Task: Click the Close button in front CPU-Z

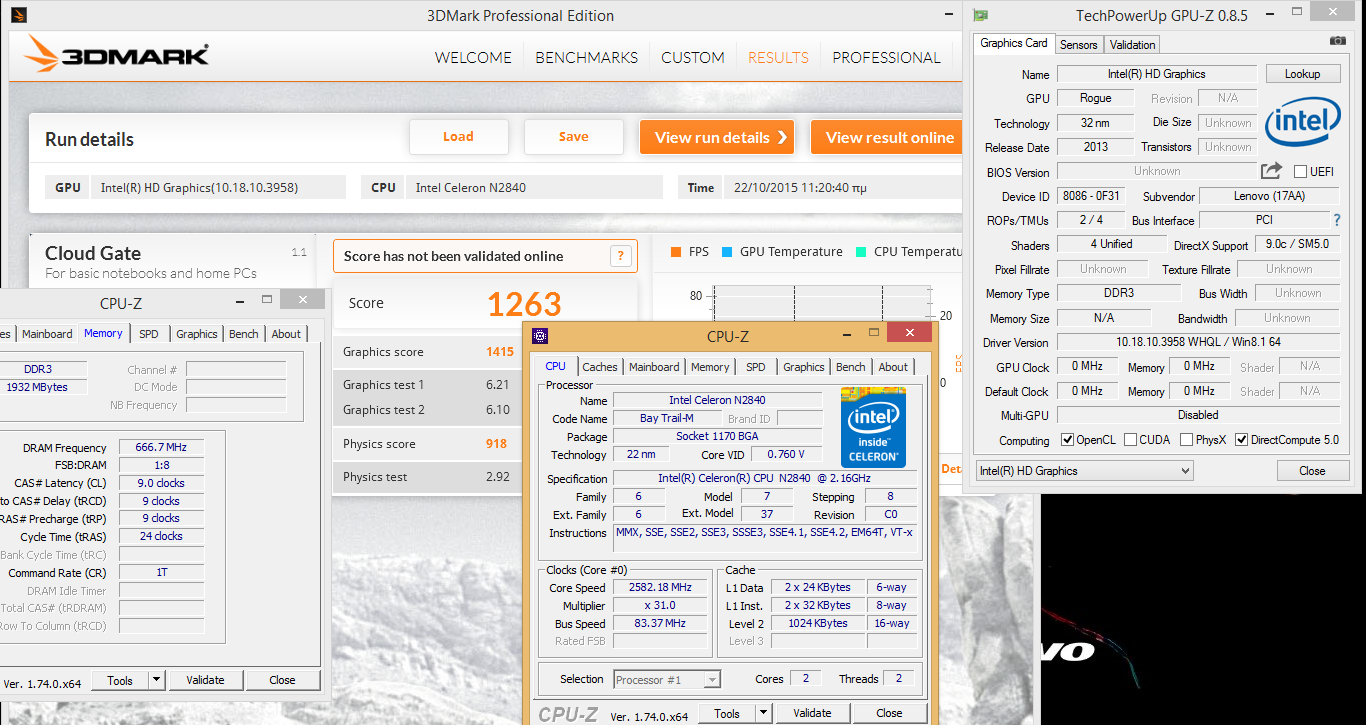Action: click(889, 713)
